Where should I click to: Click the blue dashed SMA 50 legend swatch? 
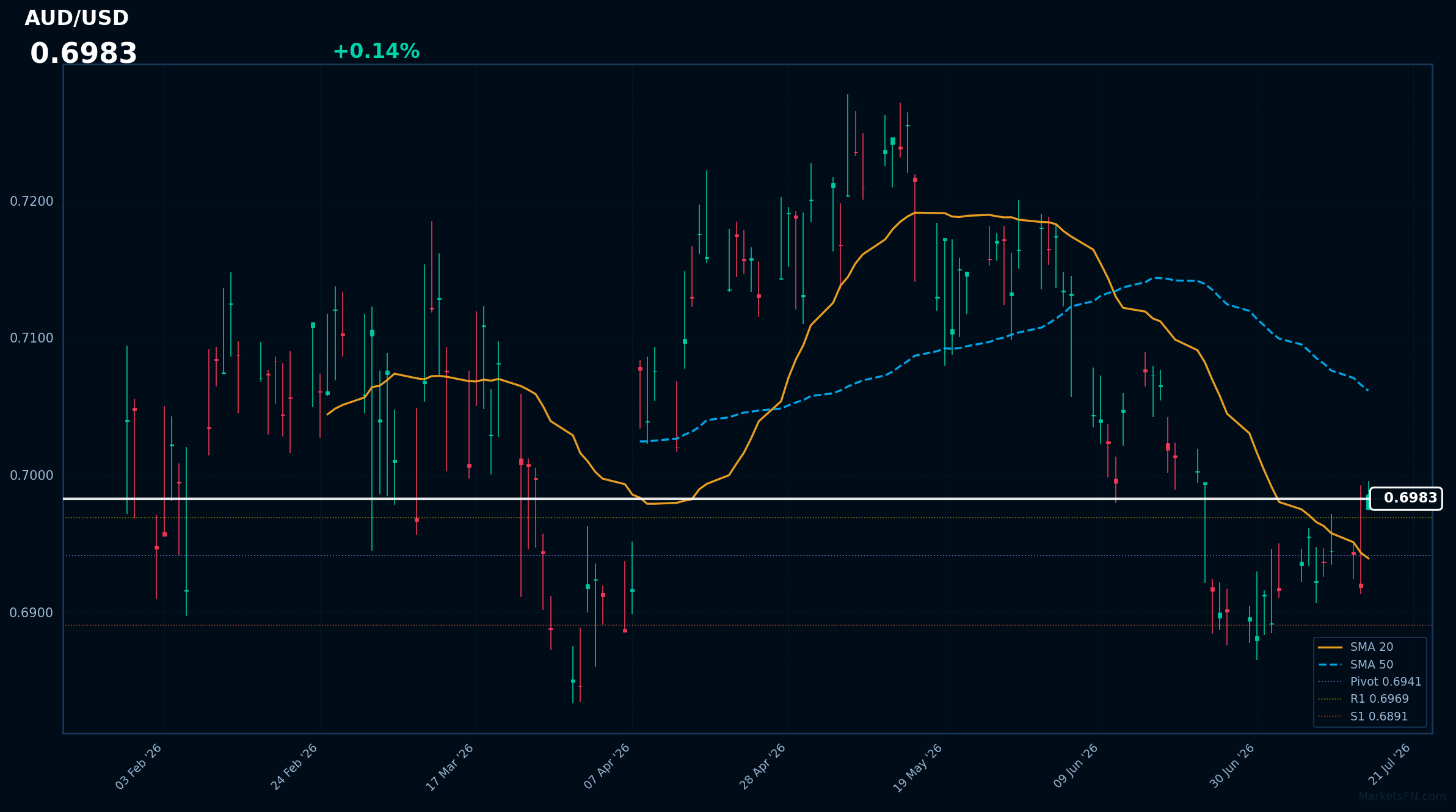pos(1330,664)
